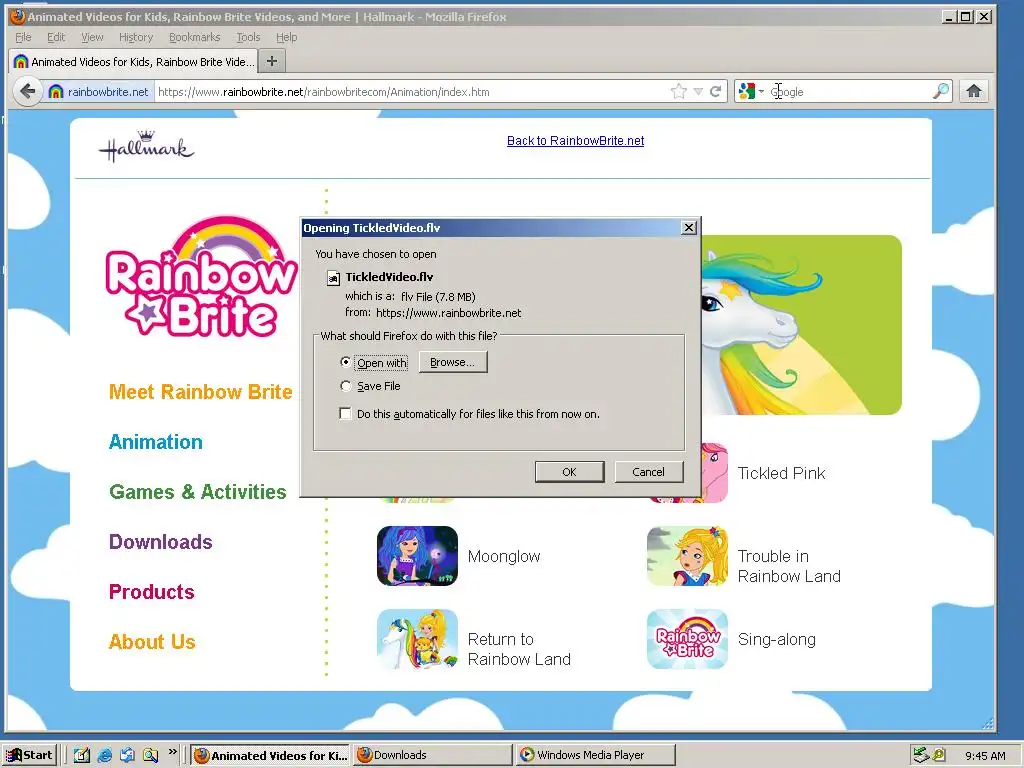
Task: Open the Products link
Action: 152,592
